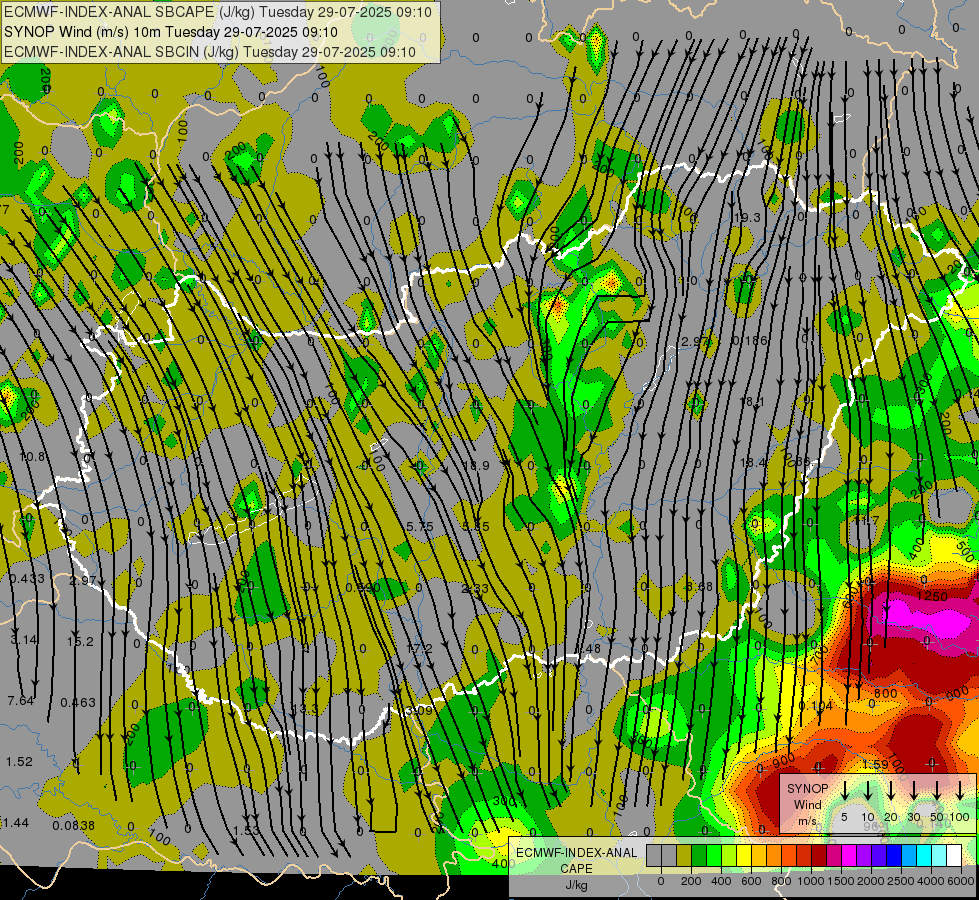979x900 pixels.
Task: Select the SBCIN title line in header box
Action: (x=210, y=52)
